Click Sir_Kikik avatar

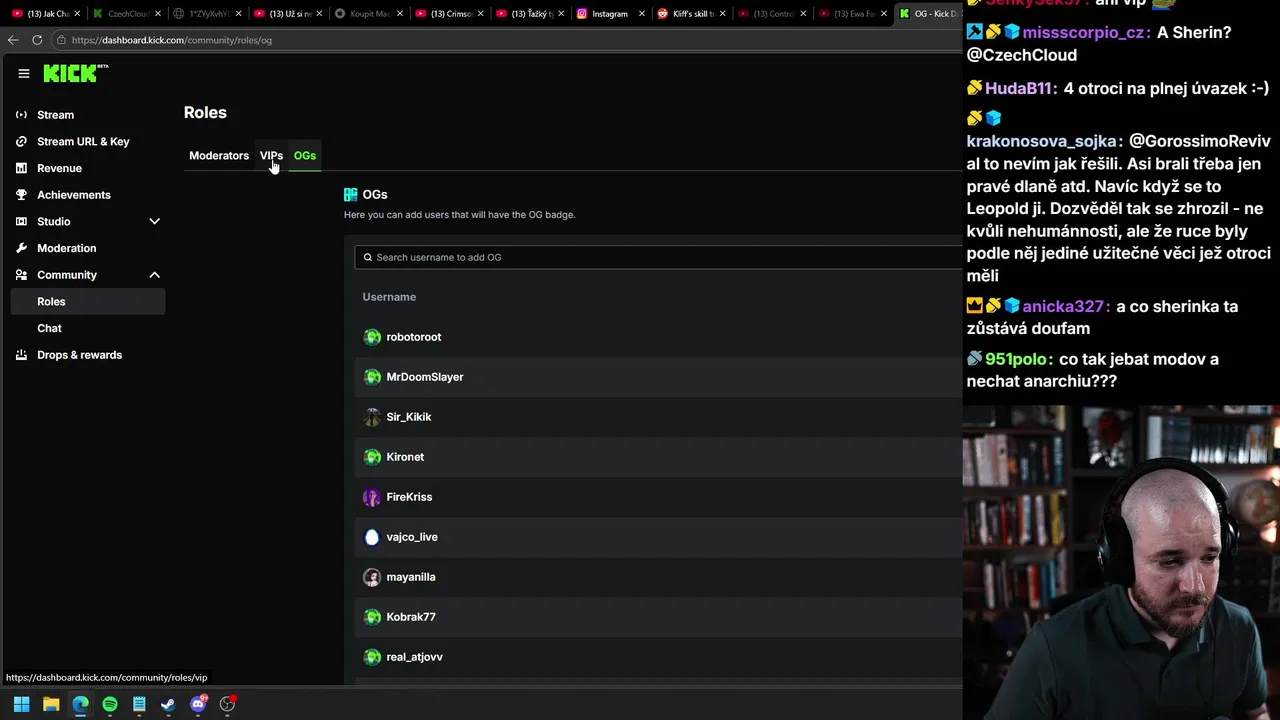[x=372, y=417]
